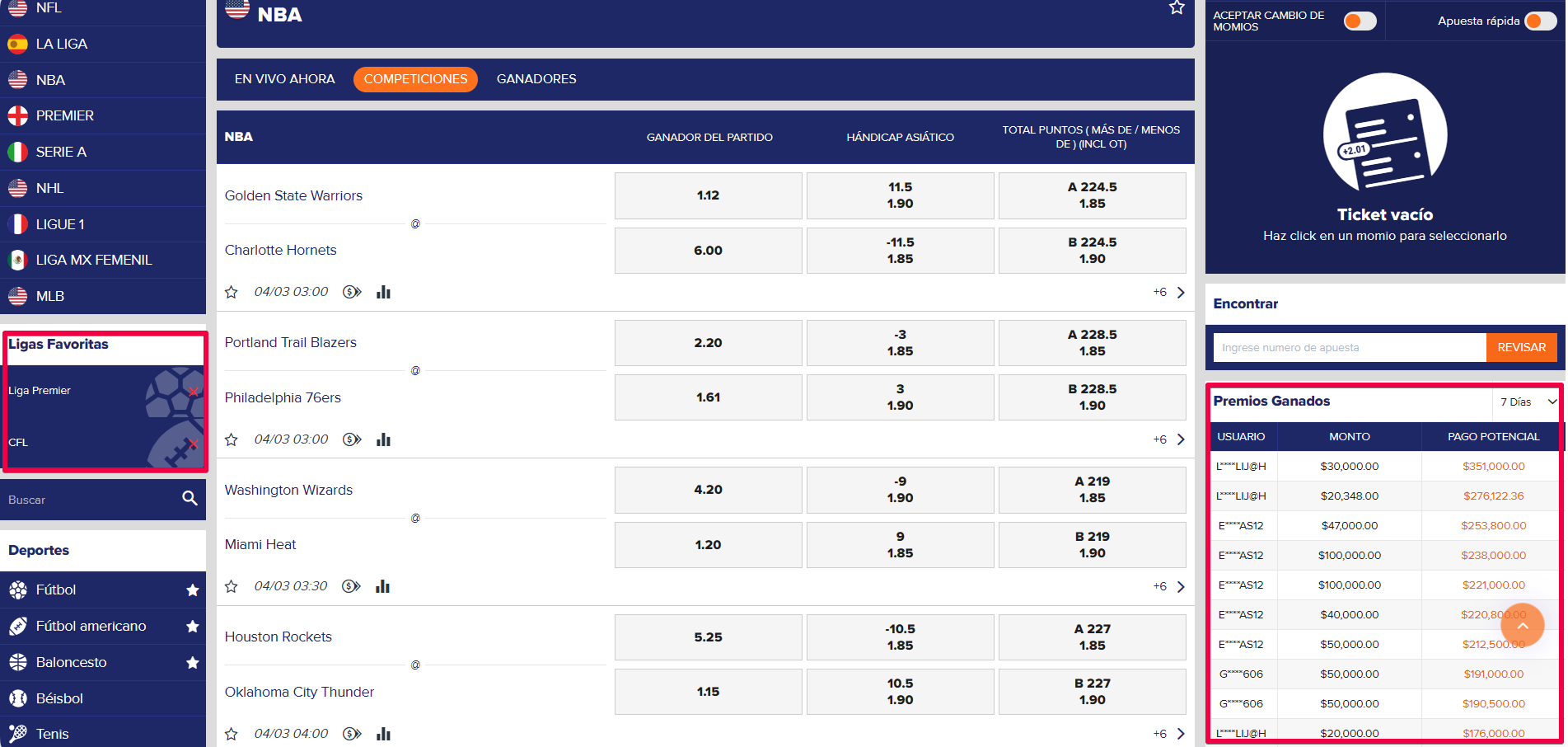
Task: Open cash-out icon for Warriors vs Hornets
Action: [352, 292]
